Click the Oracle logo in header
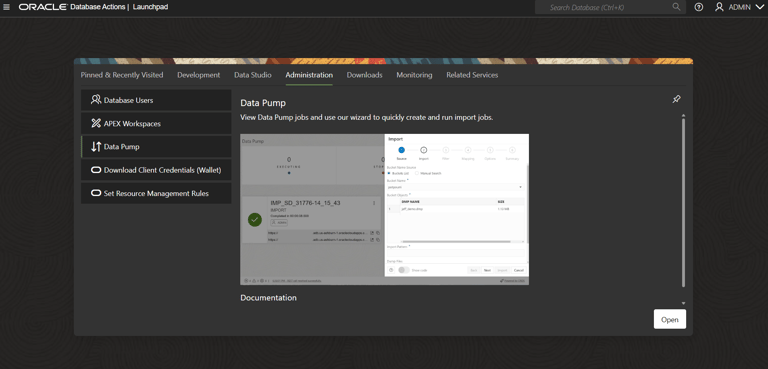Image resolution: width=768 pixels, height=369 pixels. pos(43,7)
